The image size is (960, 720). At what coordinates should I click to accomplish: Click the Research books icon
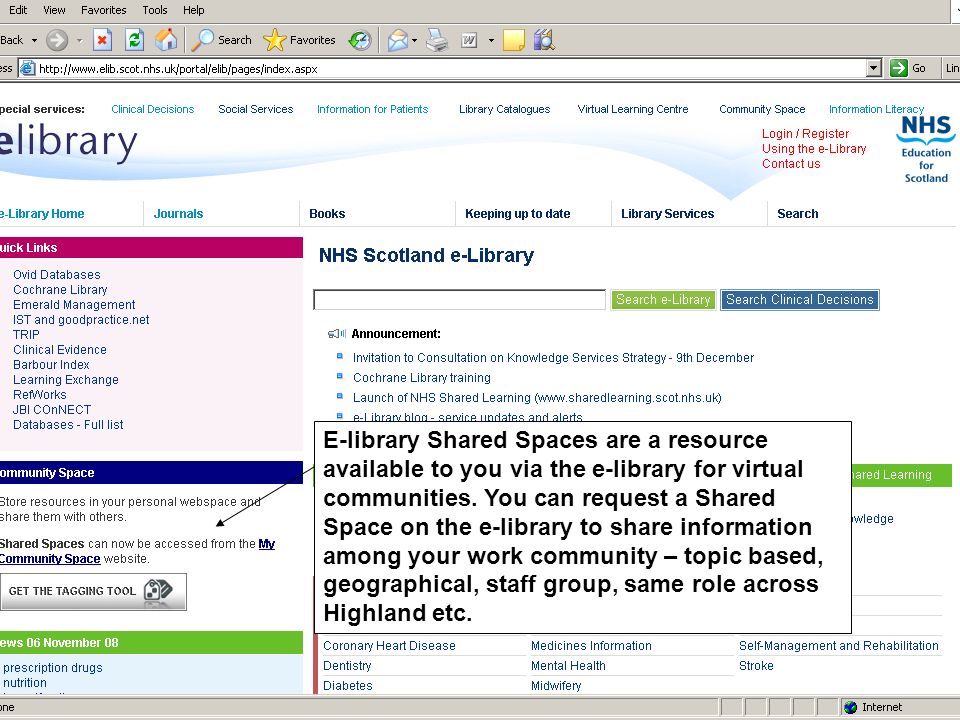click(x=544, y=40)
